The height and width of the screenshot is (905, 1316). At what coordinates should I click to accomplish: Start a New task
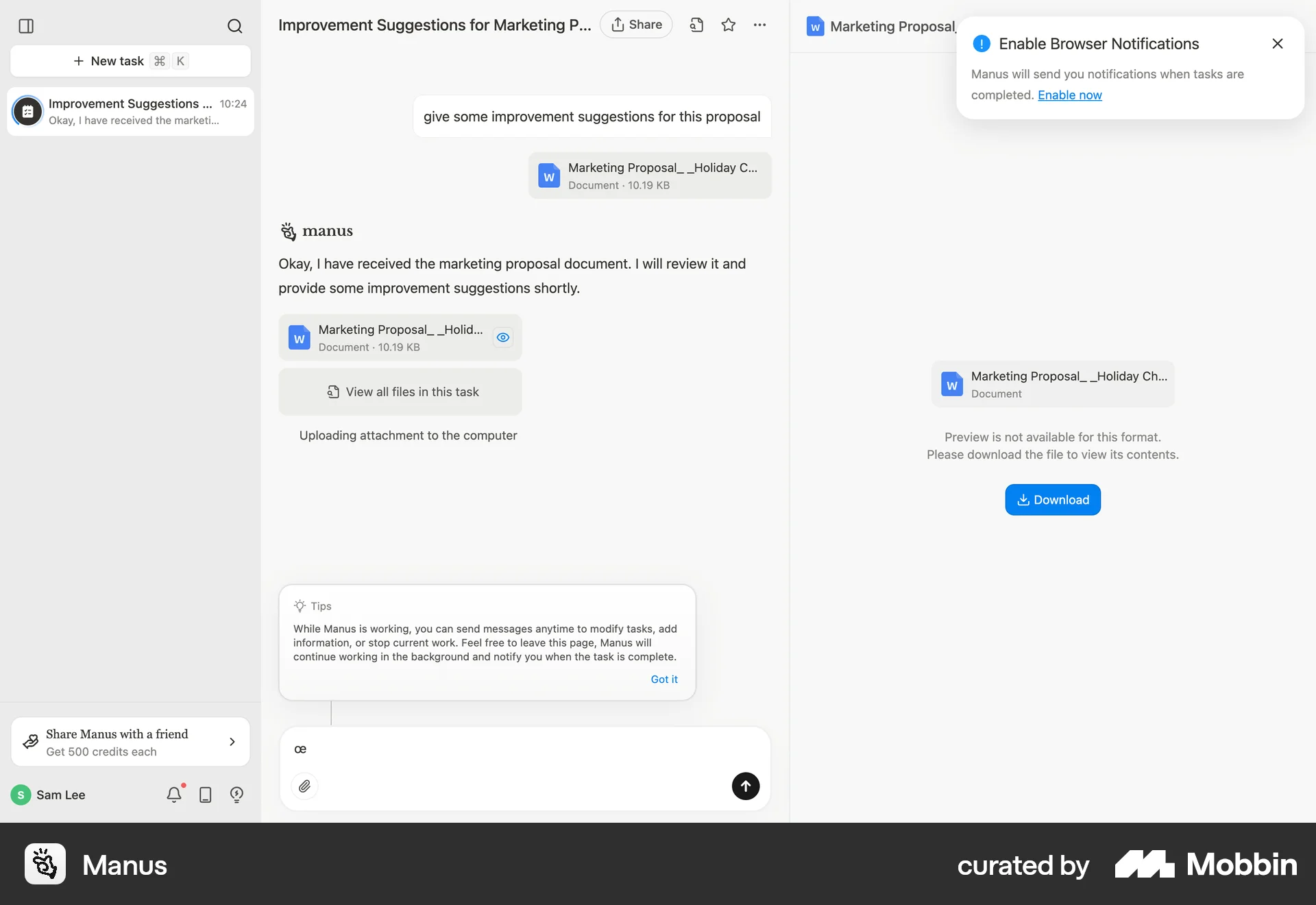click(x=130, y=61)
